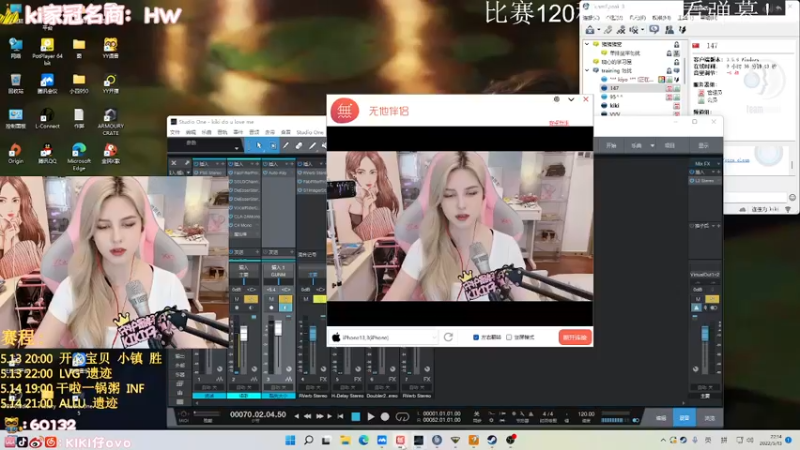Toggle the loop button in Studio One transport
Screen dimensions: 800x450
[403, 417]
